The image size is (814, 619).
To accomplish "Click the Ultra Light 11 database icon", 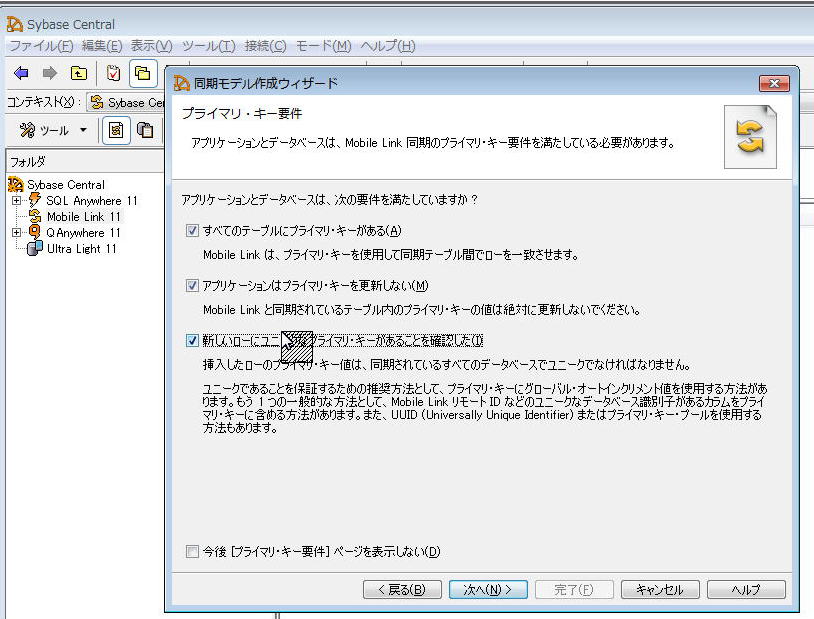I will (35, 248).
